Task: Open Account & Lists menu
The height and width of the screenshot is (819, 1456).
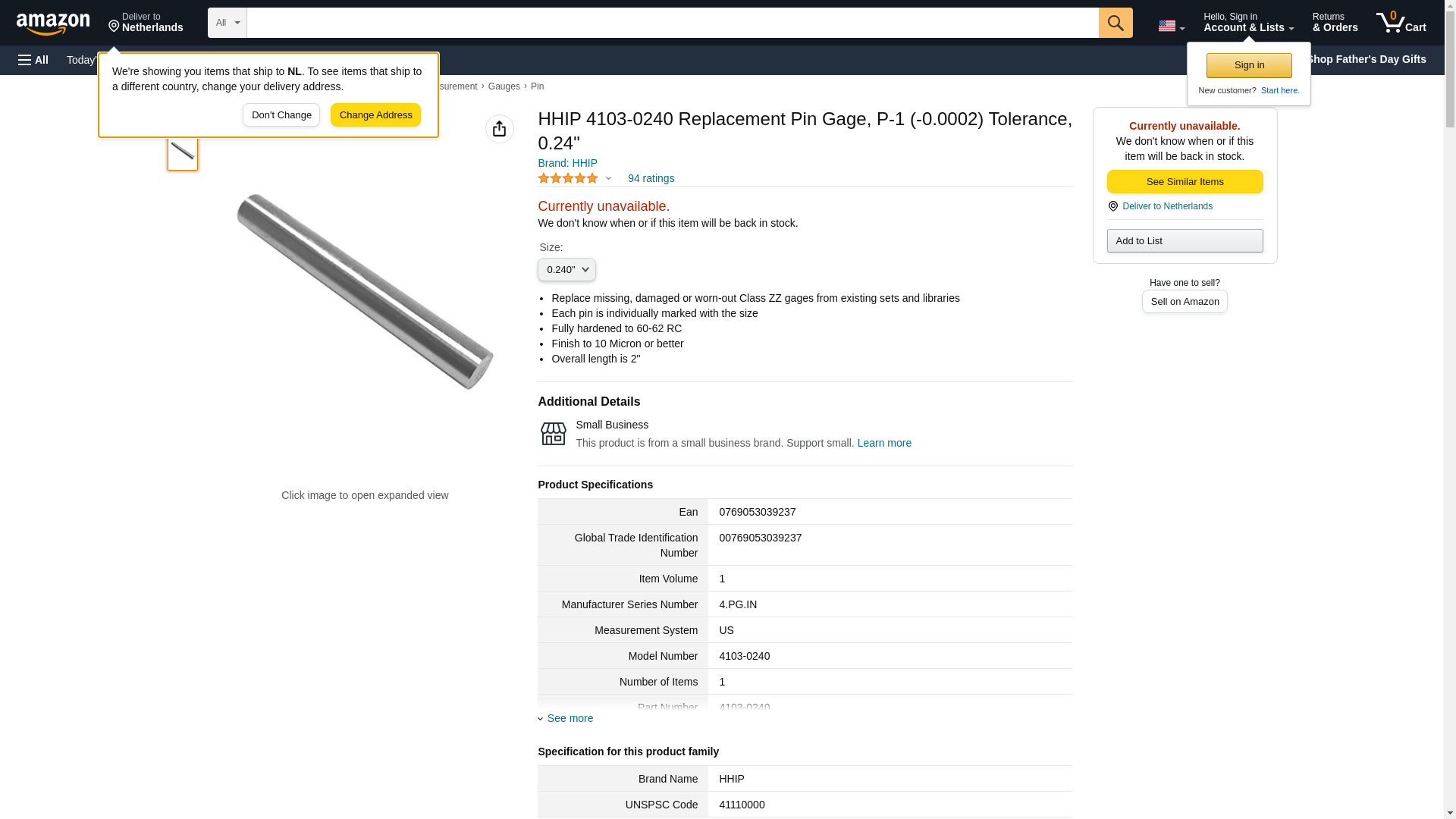Action: (1247, 23)
